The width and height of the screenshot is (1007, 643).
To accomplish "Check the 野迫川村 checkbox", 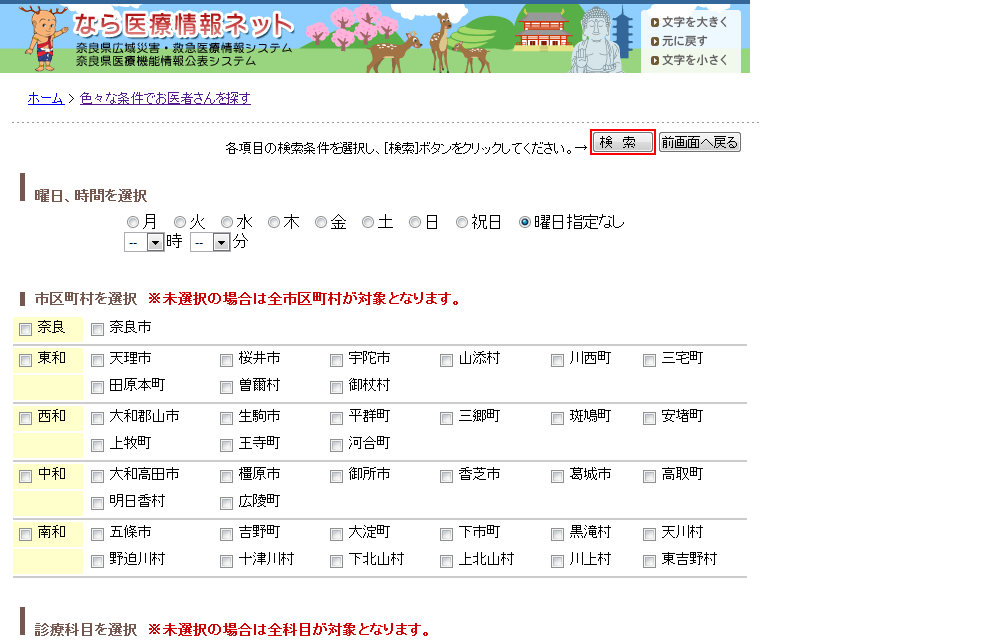I will 98,561.
